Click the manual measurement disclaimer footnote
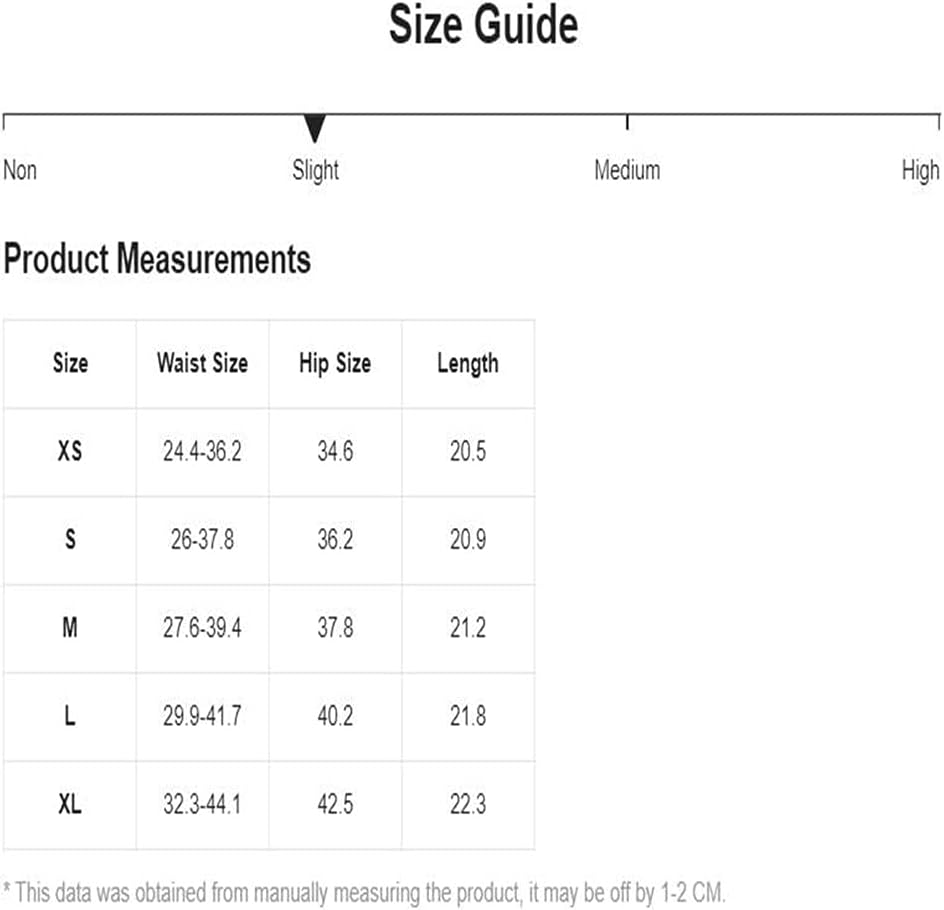Viewport: 944px width, 910px height. (364, 891)
